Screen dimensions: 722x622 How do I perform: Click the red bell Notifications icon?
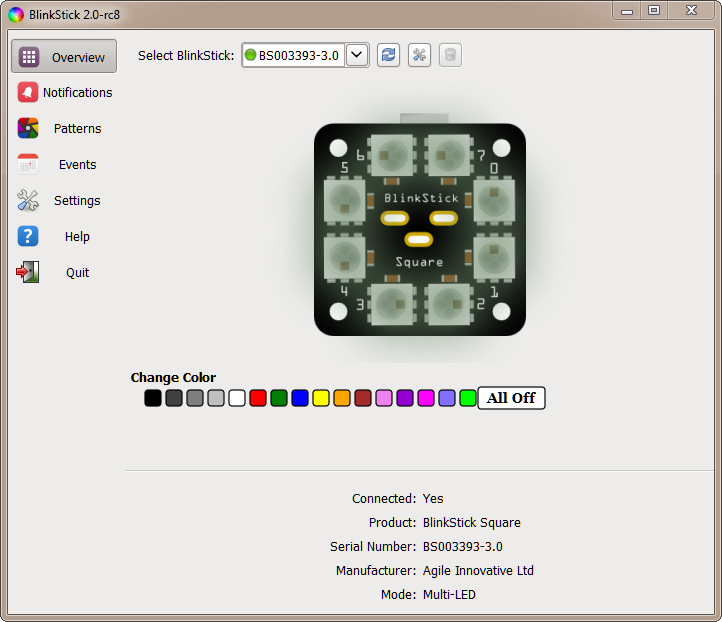(x=28, y=93)
